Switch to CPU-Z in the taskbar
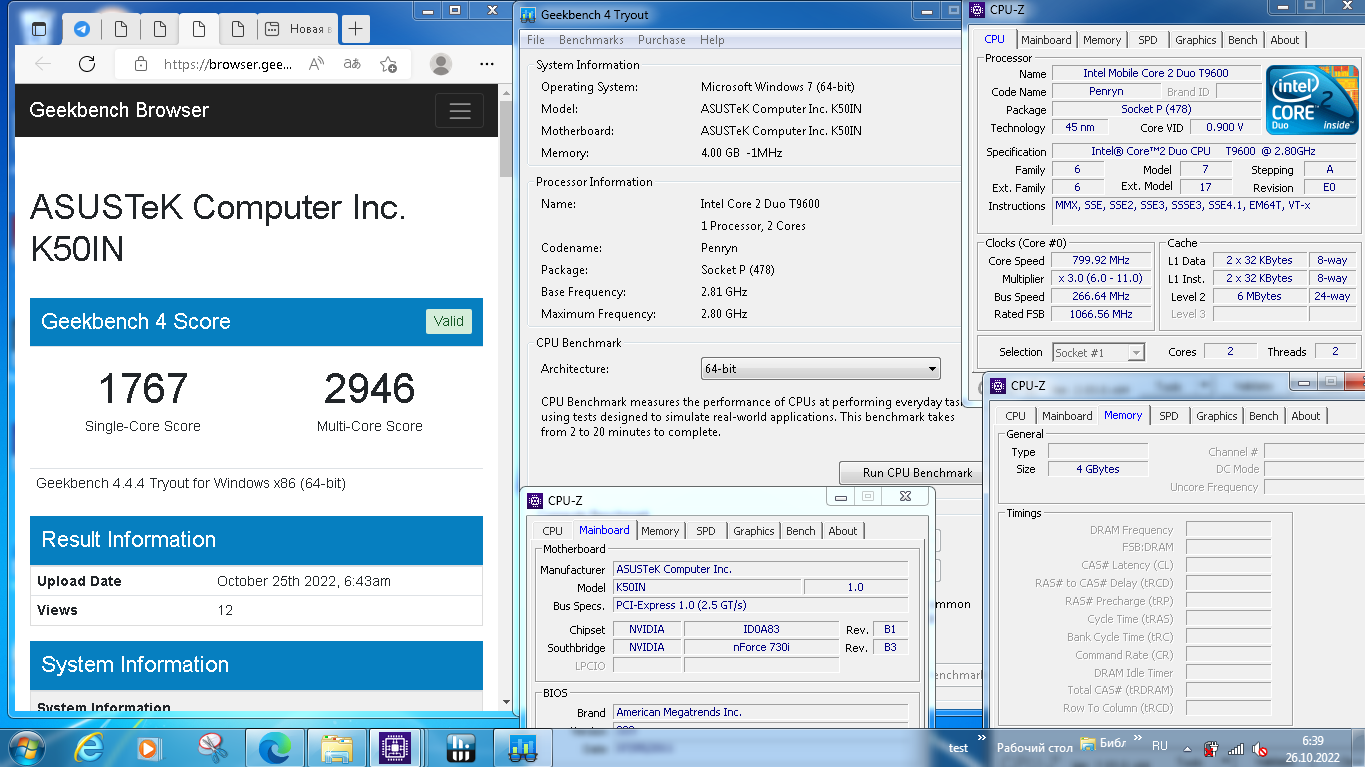The width and height of the screenshot is (1365, 767). coord(397,747)
